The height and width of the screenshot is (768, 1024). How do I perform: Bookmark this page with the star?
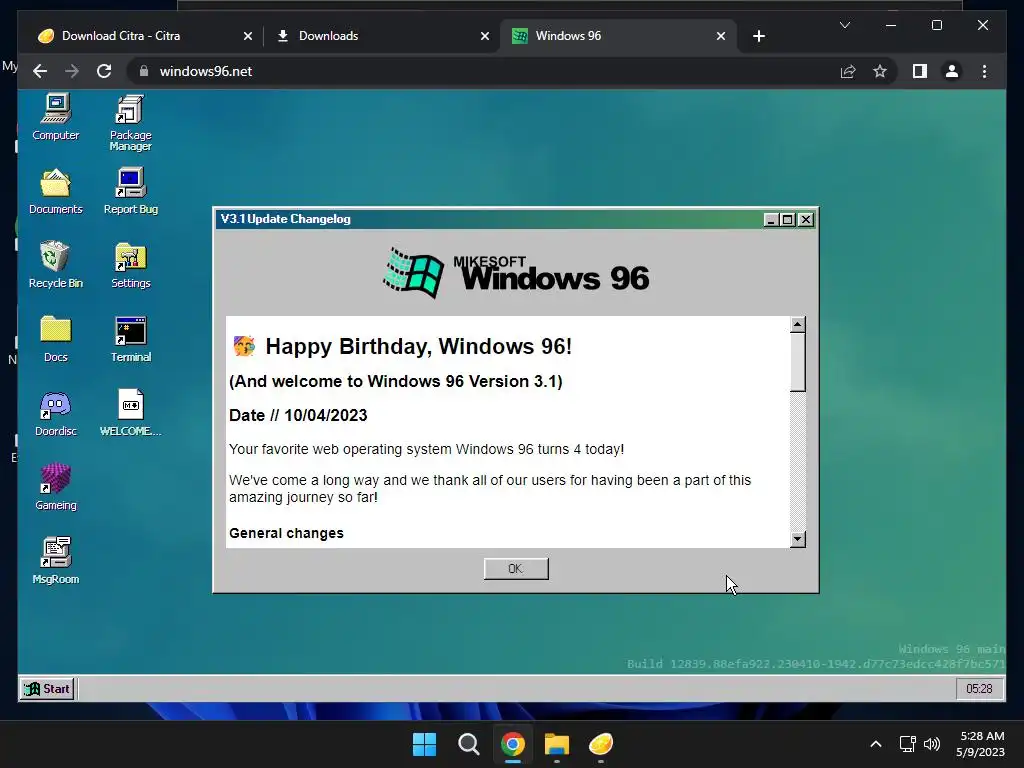[880, 71]
